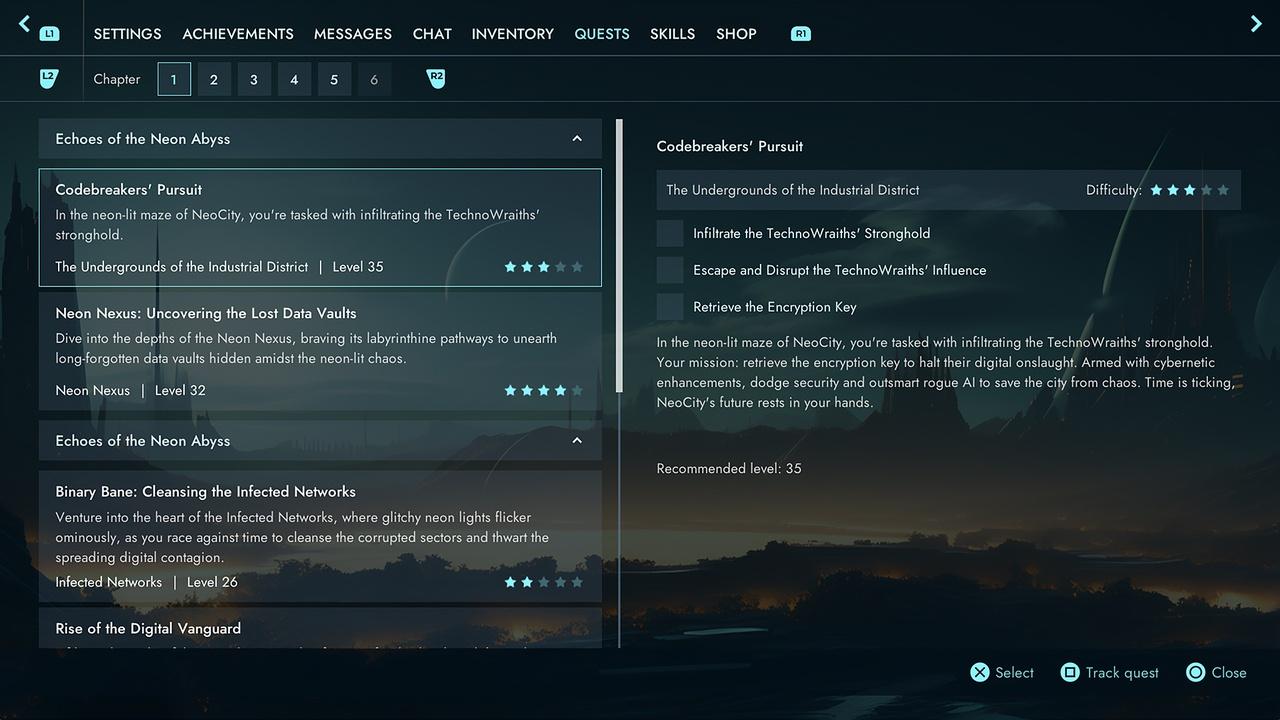The height and width of the screenshot is (720, 1280).
Task: Check Escape and Disrupt objective checkbox
Action: pos(670,270)
